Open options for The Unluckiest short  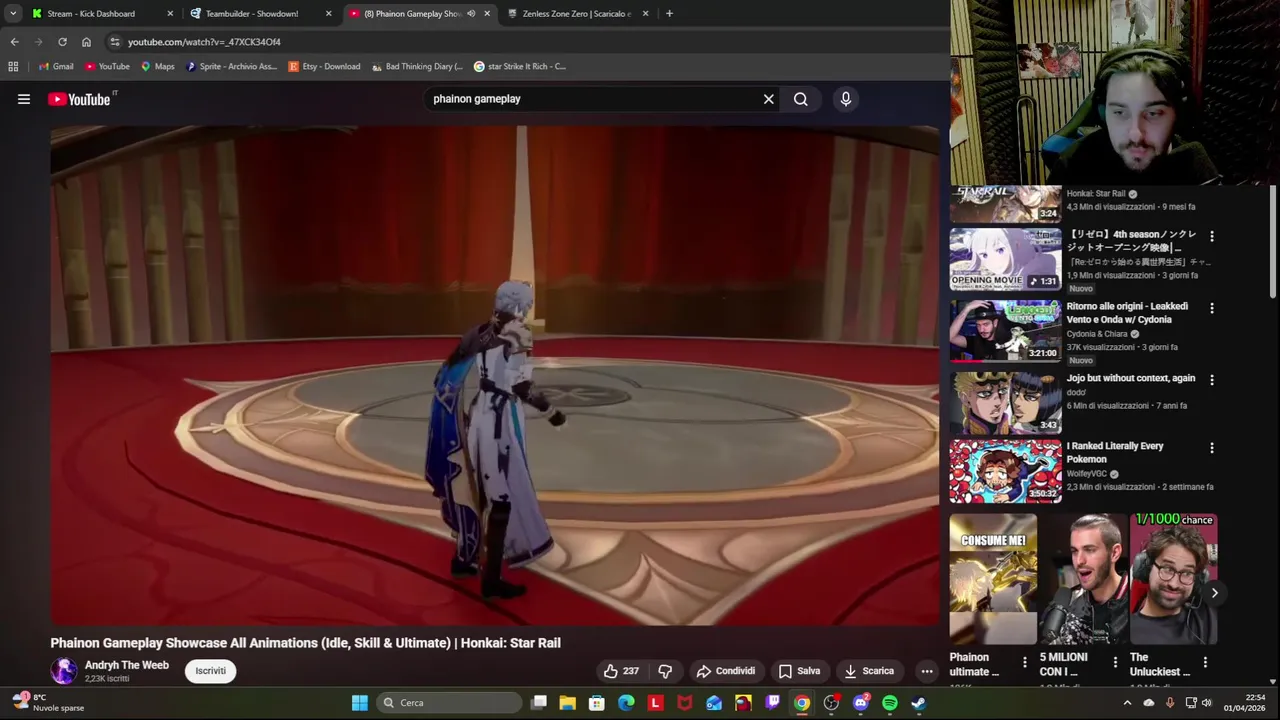pos(1205,662)
